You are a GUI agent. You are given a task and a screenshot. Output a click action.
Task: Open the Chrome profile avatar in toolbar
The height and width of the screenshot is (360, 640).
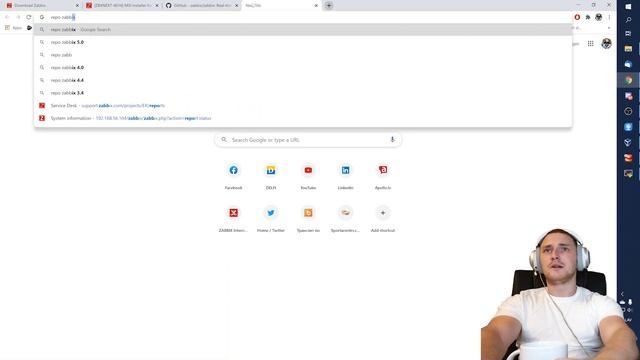coord(599,17)
